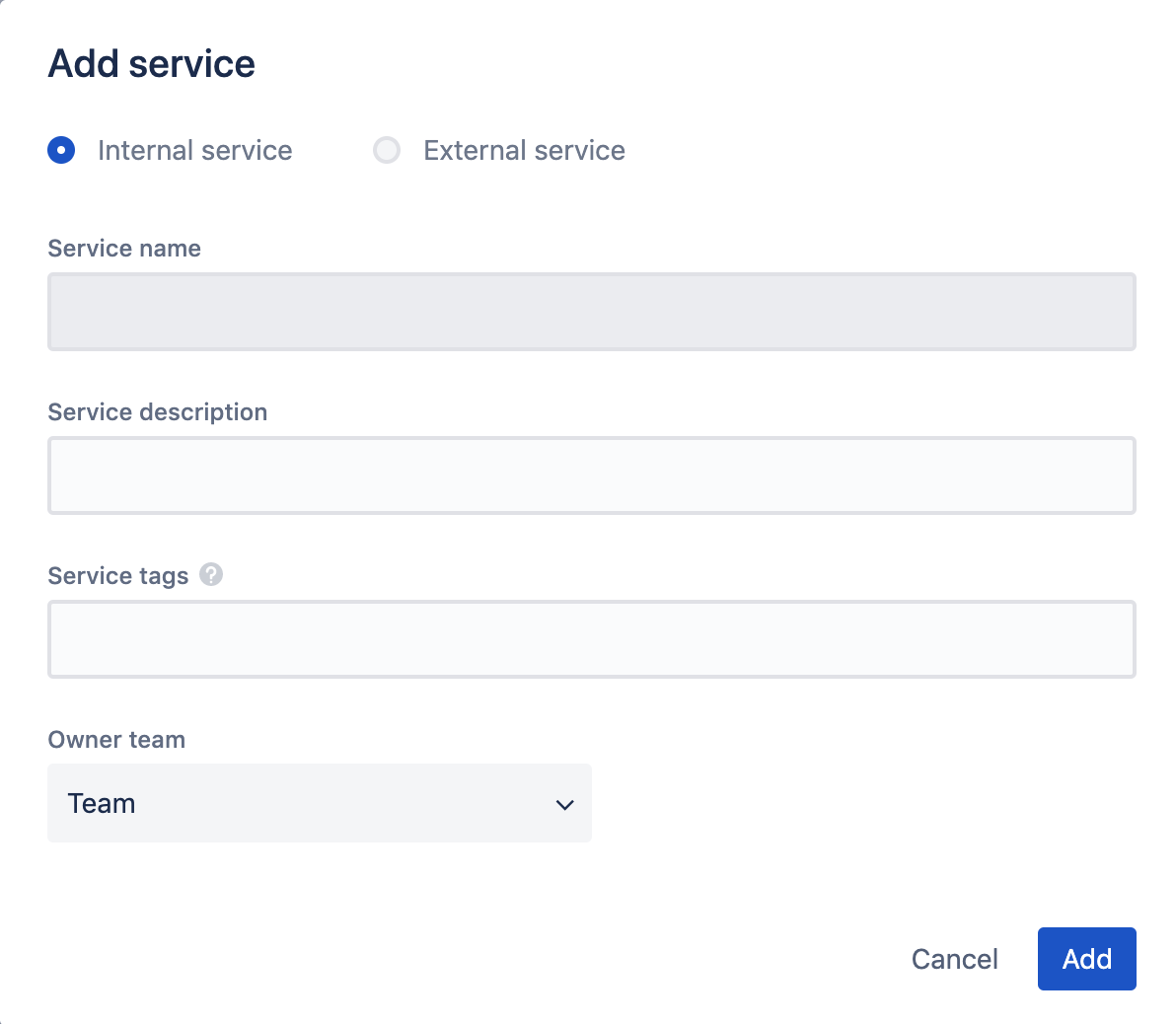Click the Service description field label
Screen dimensions: 1176x1024
(158, 412)
